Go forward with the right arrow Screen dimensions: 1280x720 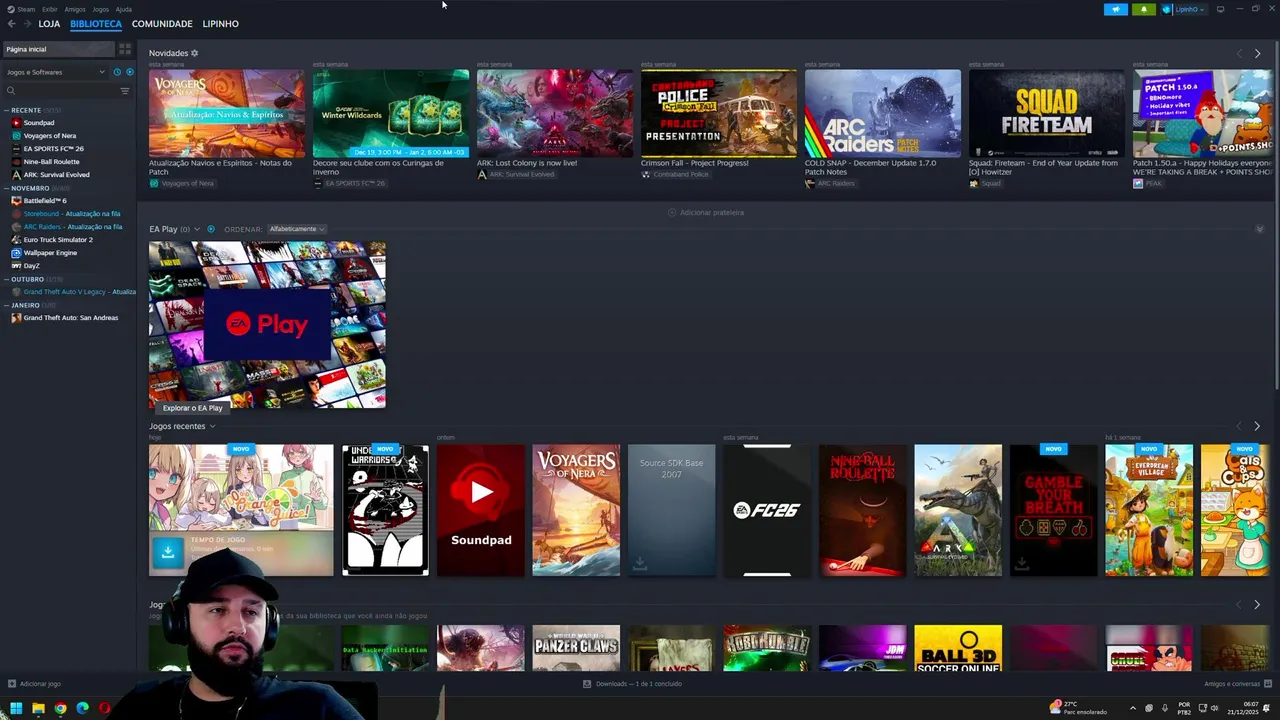(27, 23)
